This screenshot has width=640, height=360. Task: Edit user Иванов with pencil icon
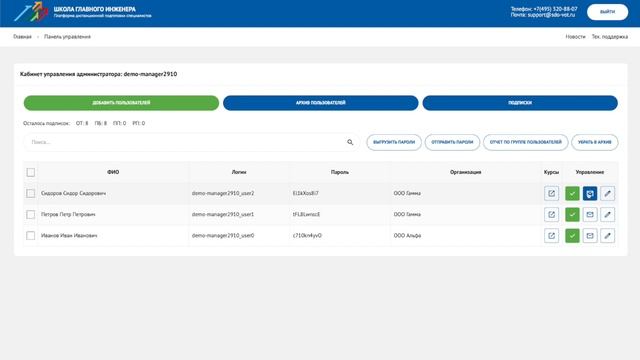point(607,236)
